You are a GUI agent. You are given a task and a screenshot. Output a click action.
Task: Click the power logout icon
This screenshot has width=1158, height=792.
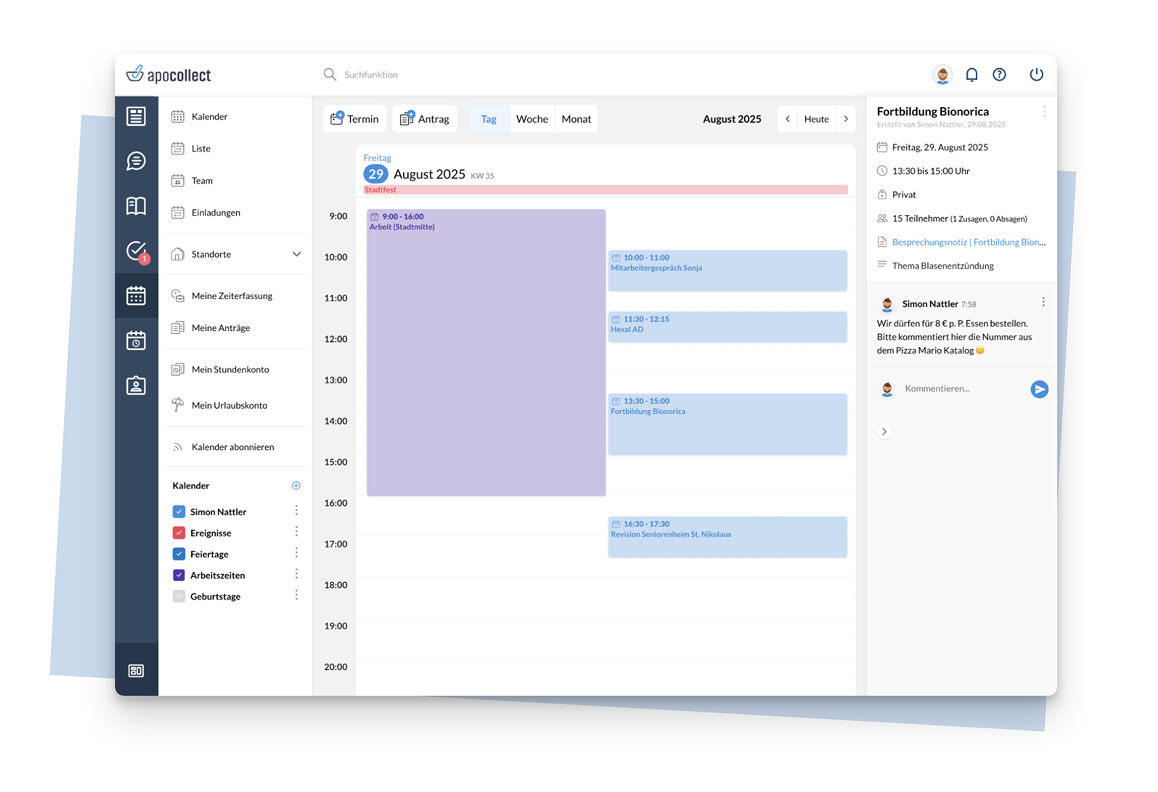click(1036, 75)
